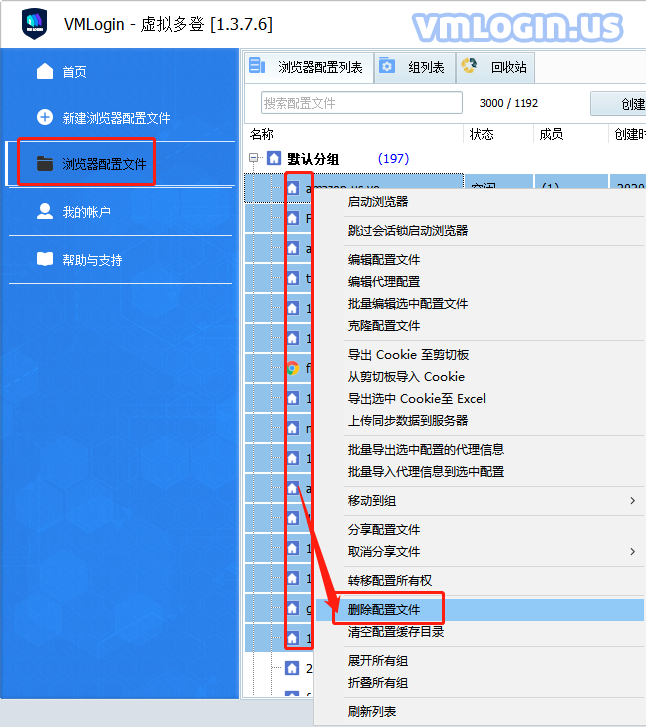Choose 跳过会话锁启动浏览器

click(408, 230)
